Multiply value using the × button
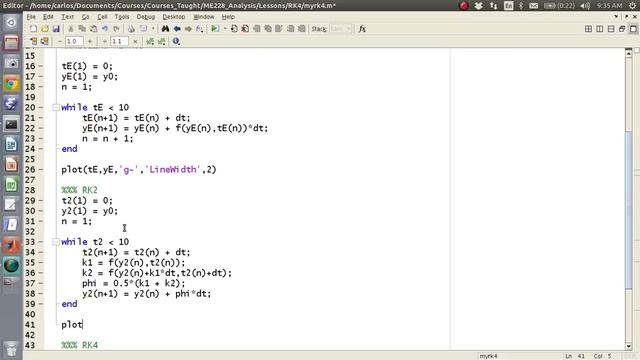This screenshot has width=640, height=360. click(135, 41)
